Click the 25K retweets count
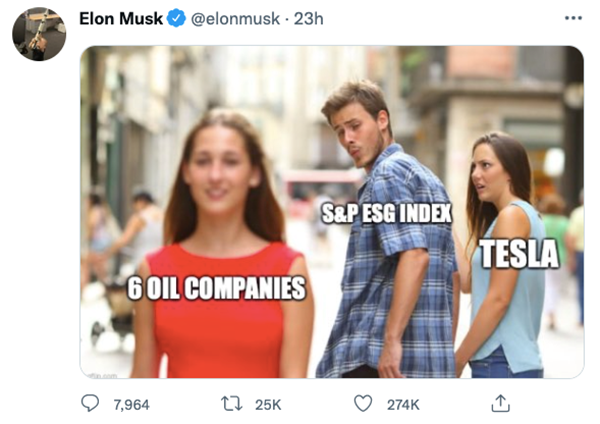This screenshot has width=600, height=424. pos(268,404)
